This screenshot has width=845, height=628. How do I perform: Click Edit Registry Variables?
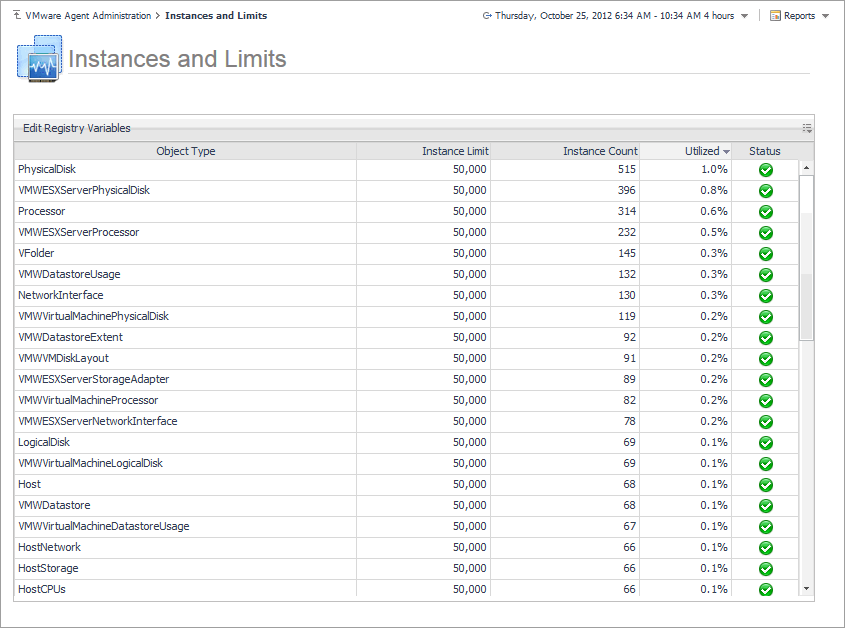tap(77, 128)
